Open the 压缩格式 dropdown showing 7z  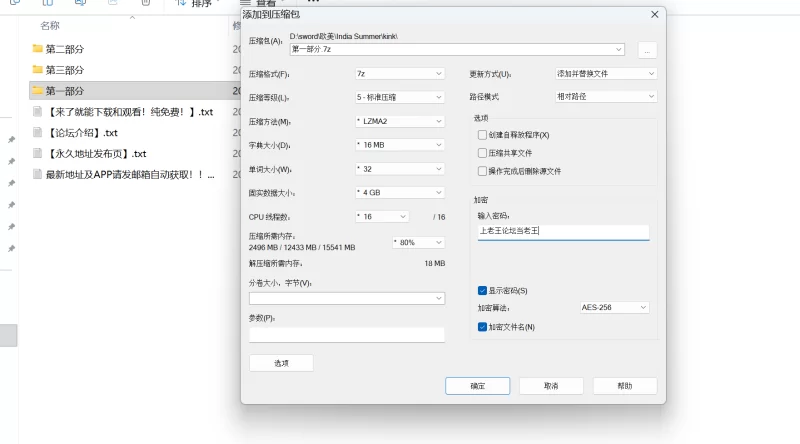pos(399,74)
